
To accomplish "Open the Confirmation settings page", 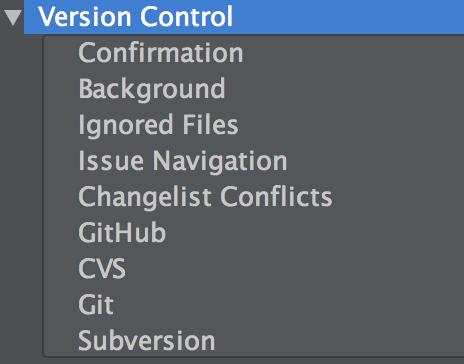I will point(161,53).
